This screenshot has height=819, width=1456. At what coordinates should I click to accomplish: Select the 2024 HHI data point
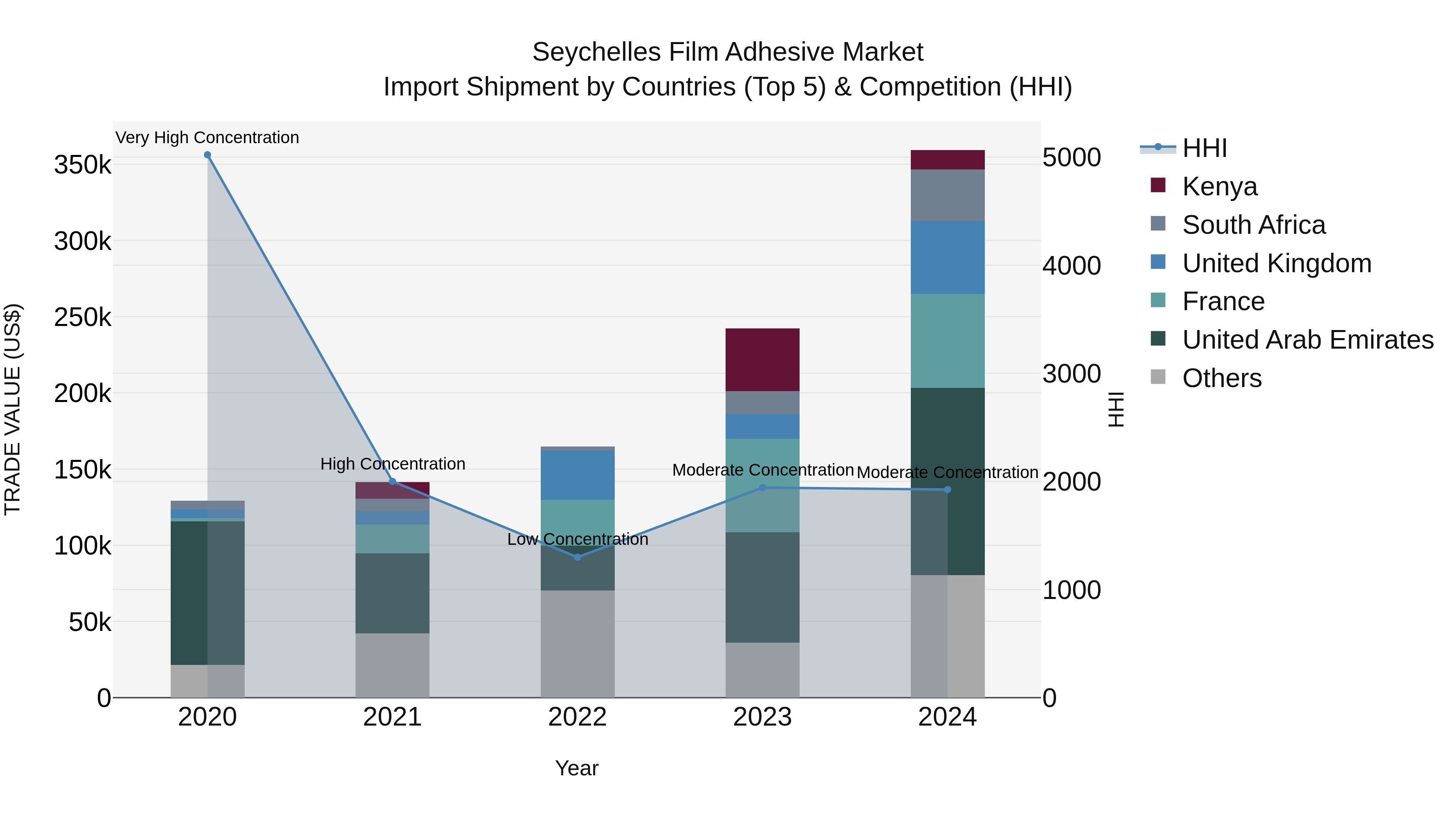tap(948, 490)
